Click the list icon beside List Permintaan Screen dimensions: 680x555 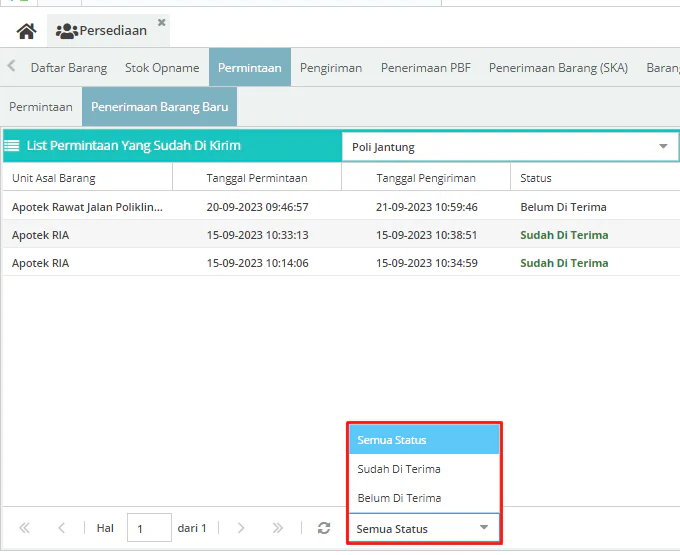13,146
